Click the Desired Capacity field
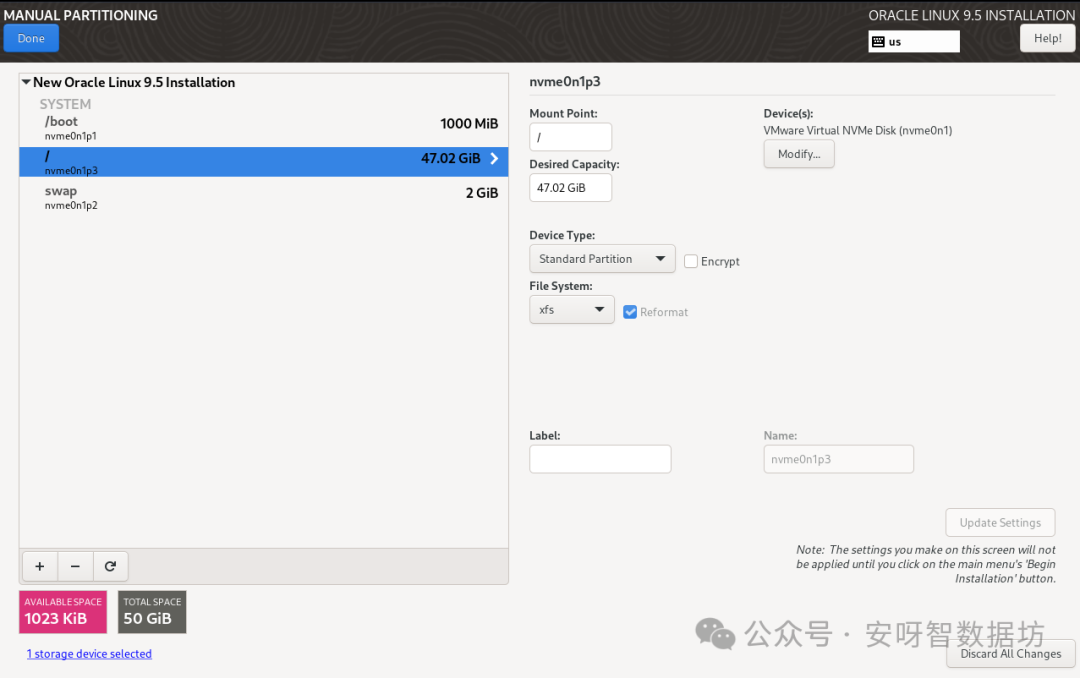The image size is (1080, 678). coord(570,188)
